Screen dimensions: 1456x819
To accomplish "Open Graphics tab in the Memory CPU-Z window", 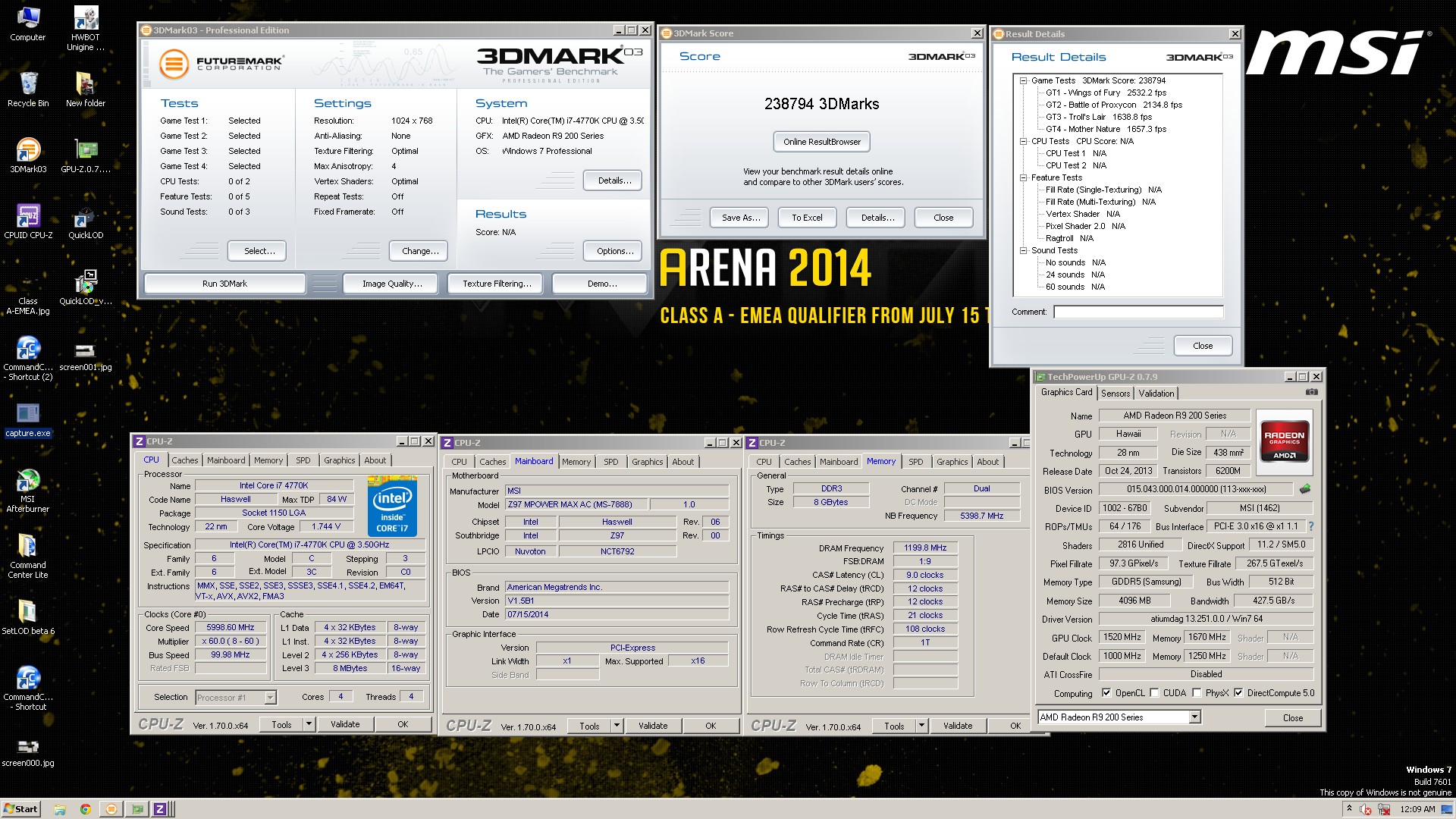I will click(952, 462).
